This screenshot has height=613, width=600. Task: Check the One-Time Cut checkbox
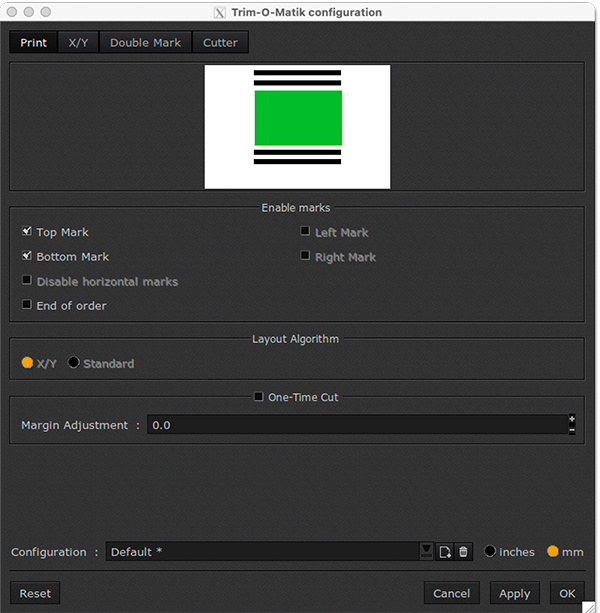tap(259, 397)
